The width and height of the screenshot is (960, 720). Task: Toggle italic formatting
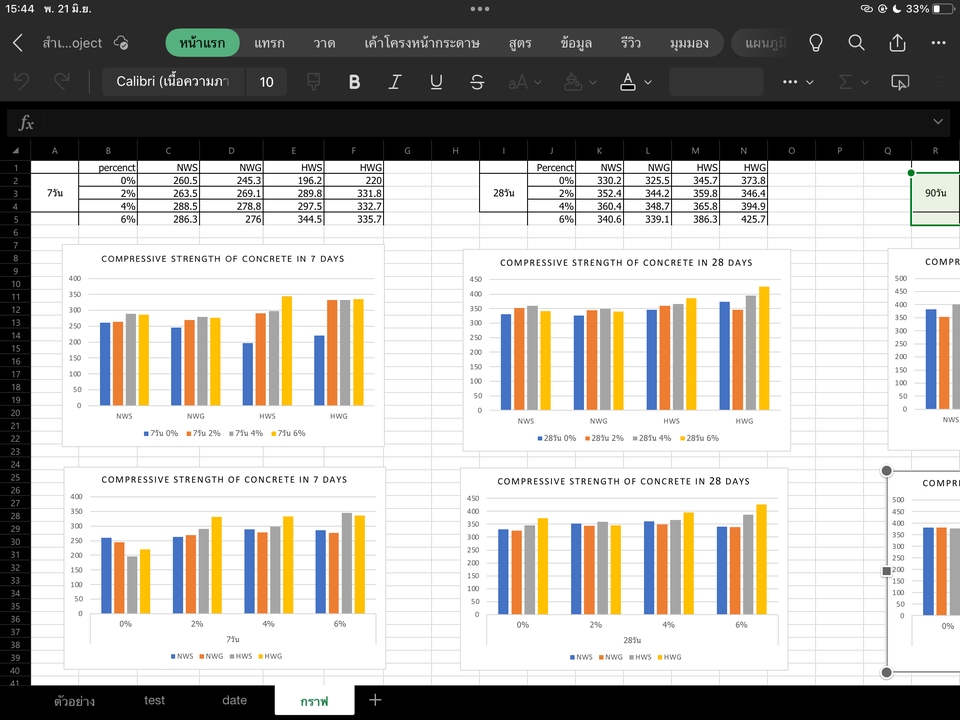[x=395, y=82]
